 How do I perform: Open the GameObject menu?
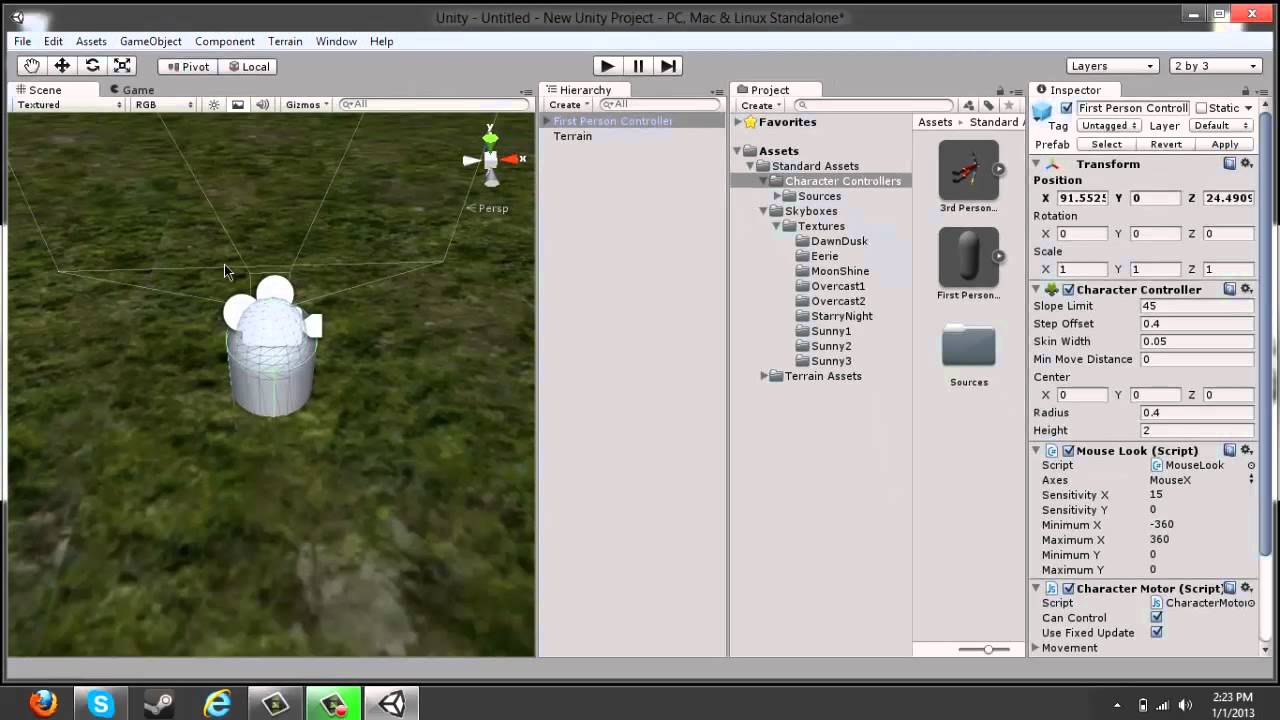pos(150,41)
